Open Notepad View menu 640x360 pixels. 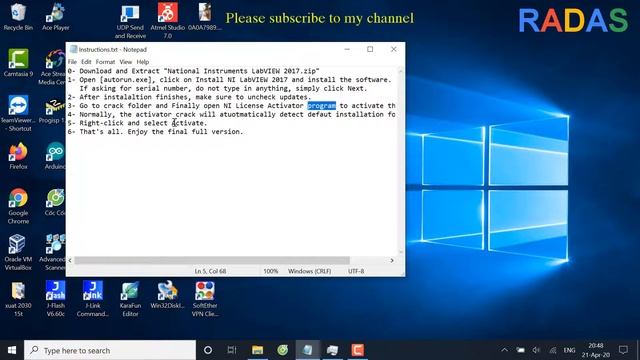[126, 62]
